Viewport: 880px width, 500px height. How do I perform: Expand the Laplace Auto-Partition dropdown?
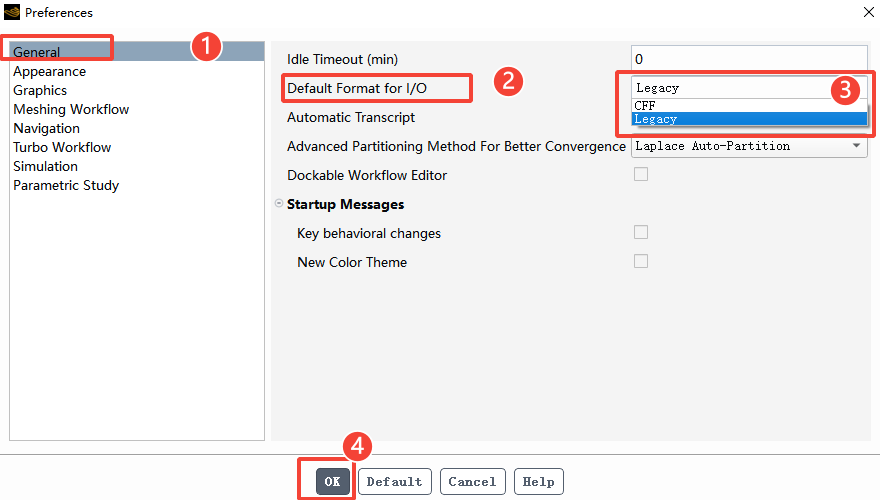tap(748, 146)
